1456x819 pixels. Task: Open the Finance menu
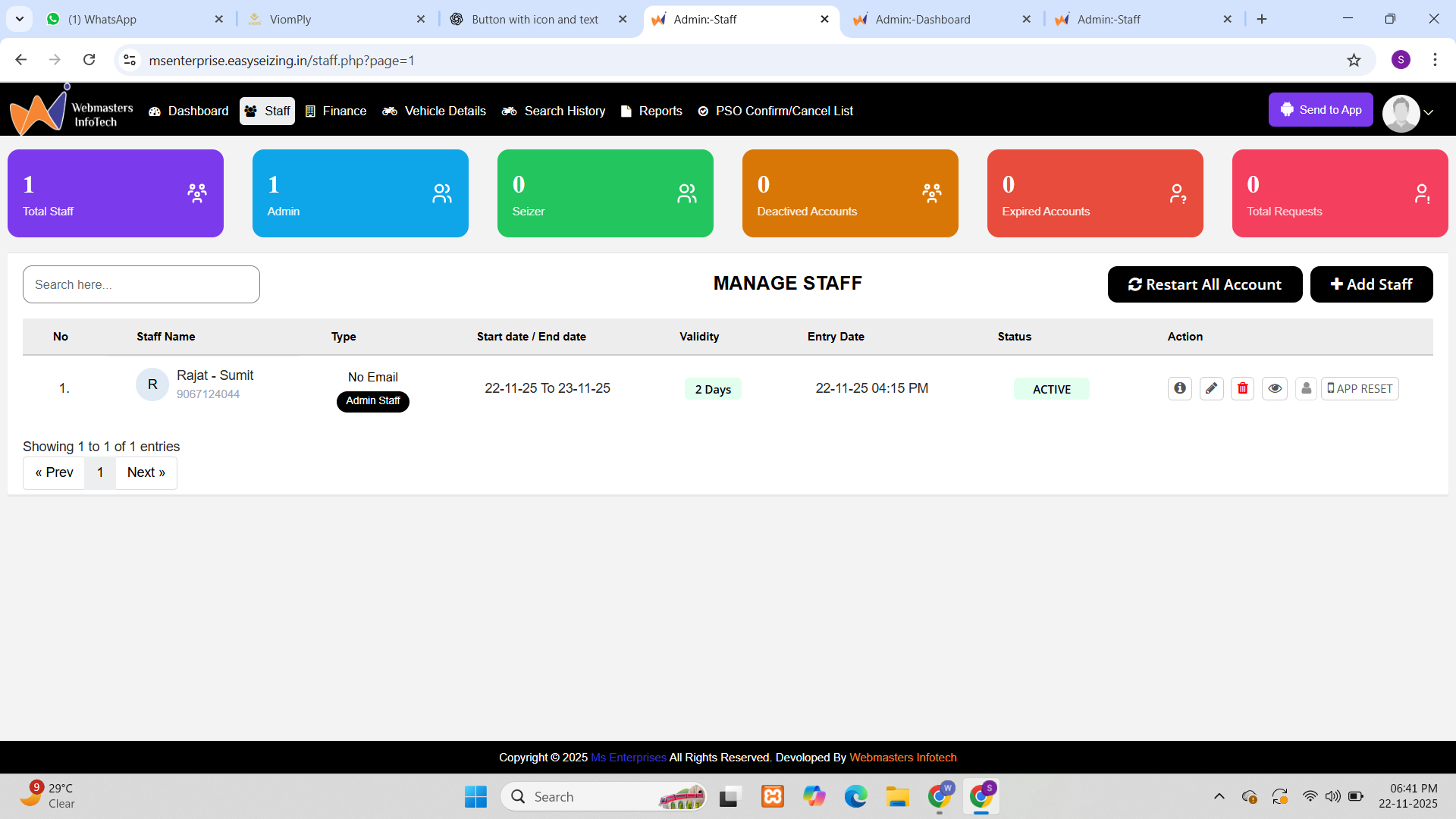click(x=336, y=111)
